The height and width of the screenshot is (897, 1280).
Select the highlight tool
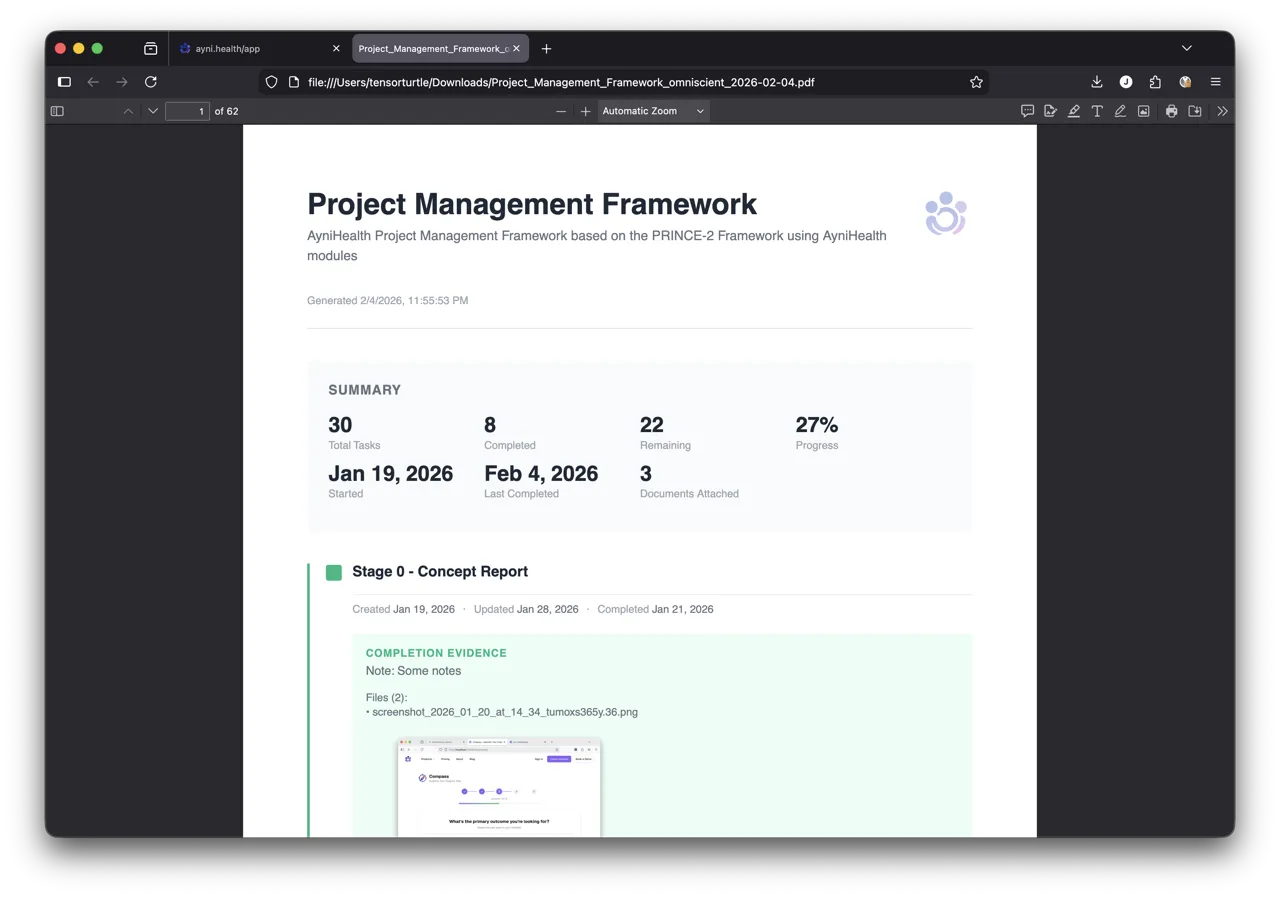(1074, 111)
